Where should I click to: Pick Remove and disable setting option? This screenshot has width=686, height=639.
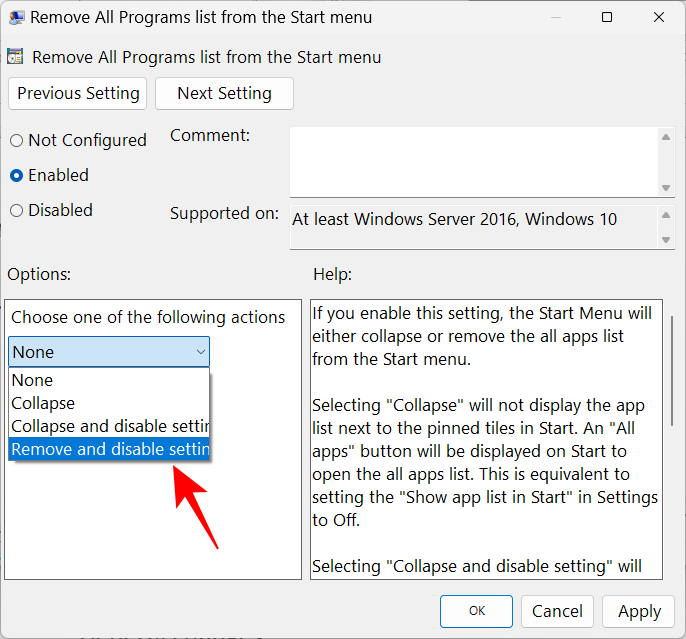click(109, 450)
